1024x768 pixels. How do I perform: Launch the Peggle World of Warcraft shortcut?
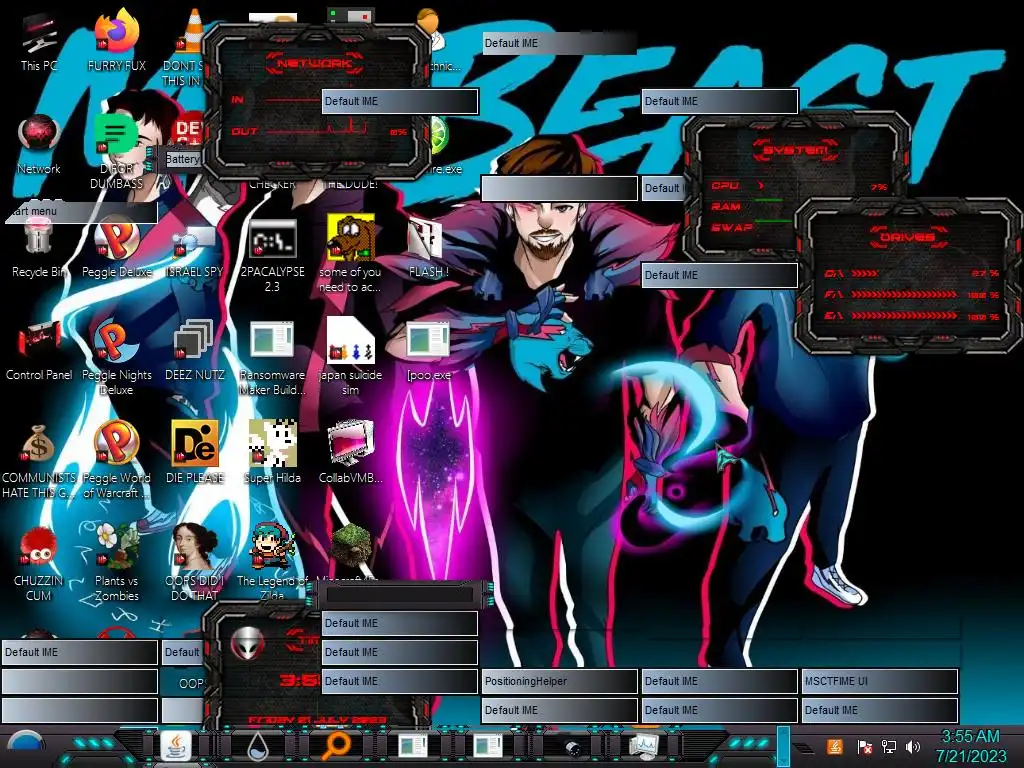tap(117, 460)
